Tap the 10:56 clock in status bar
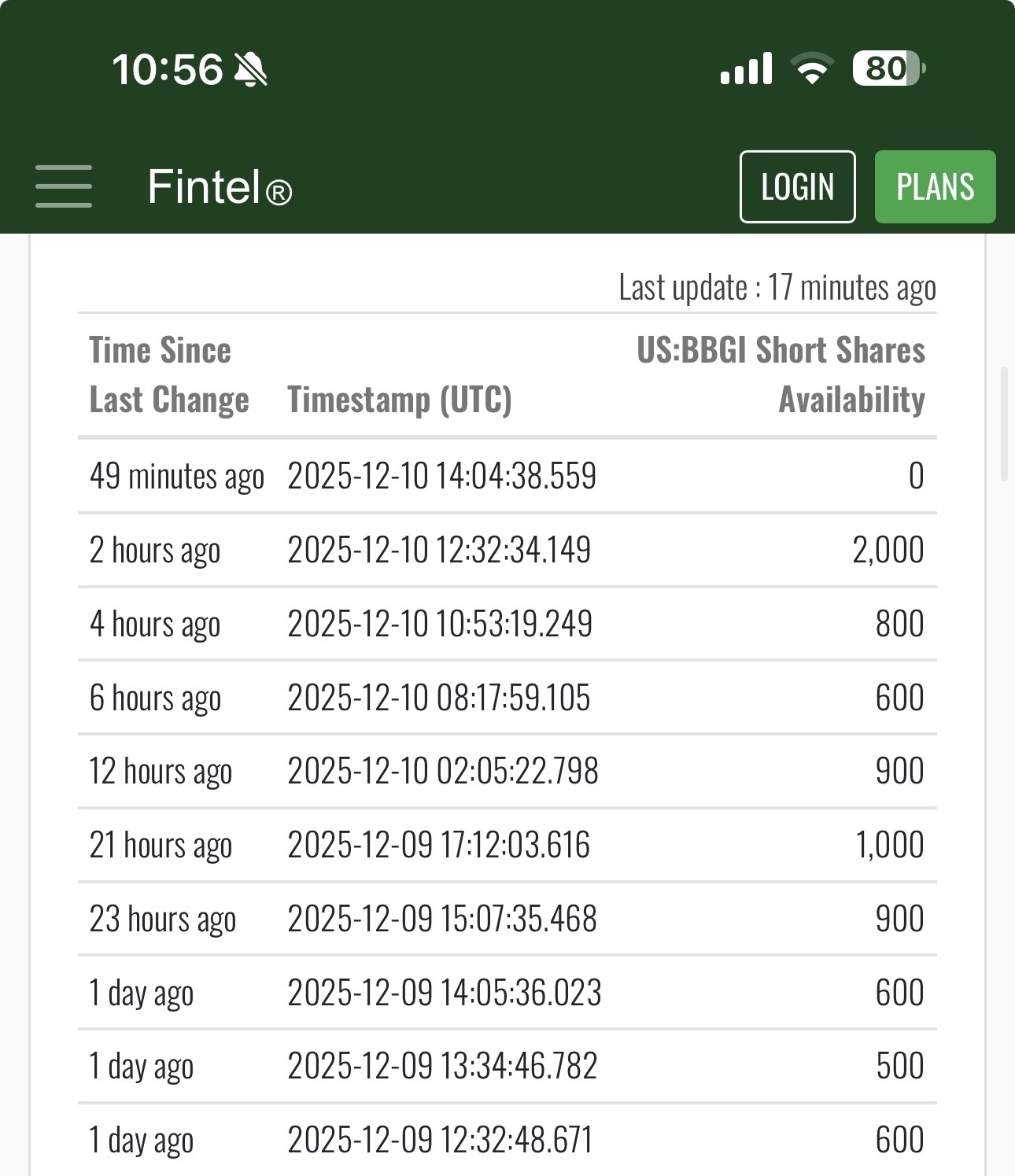1015x1176 pixels. 168,69
